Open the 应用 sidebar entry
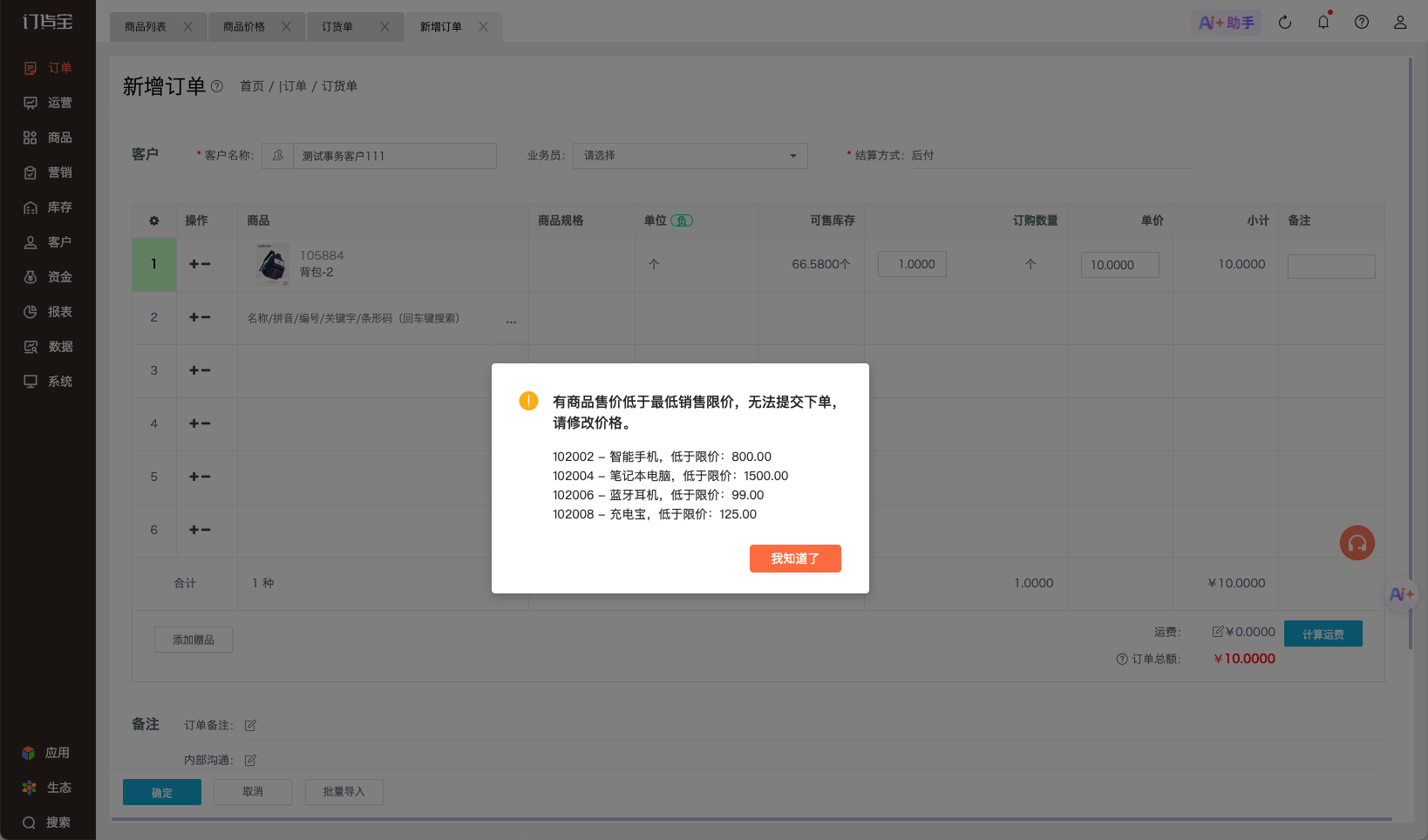 (x=46, y=753)
